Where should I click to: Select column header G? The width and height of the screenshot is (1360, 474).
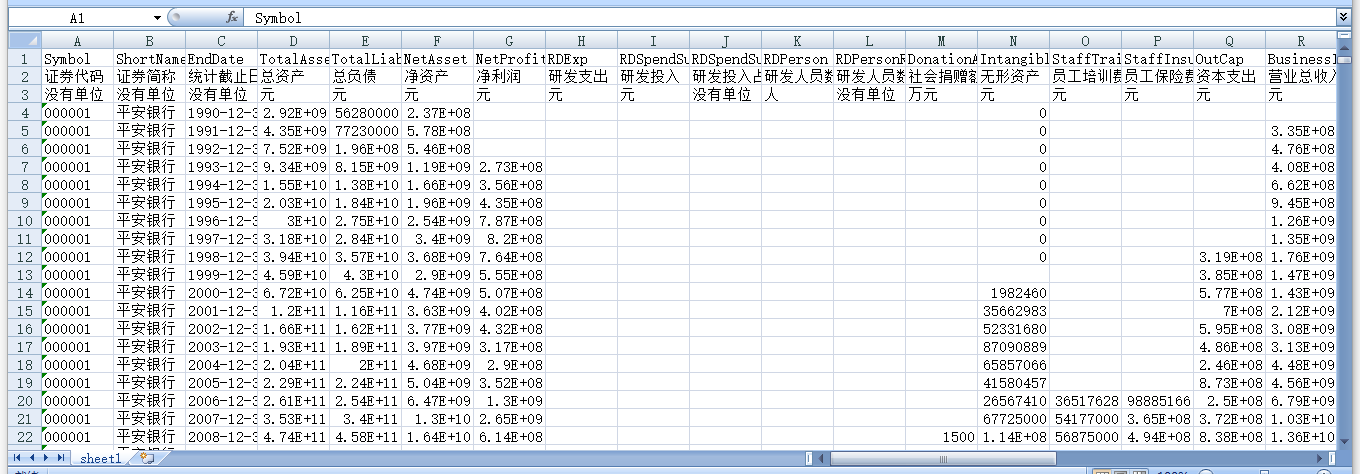tap(509, 41)
